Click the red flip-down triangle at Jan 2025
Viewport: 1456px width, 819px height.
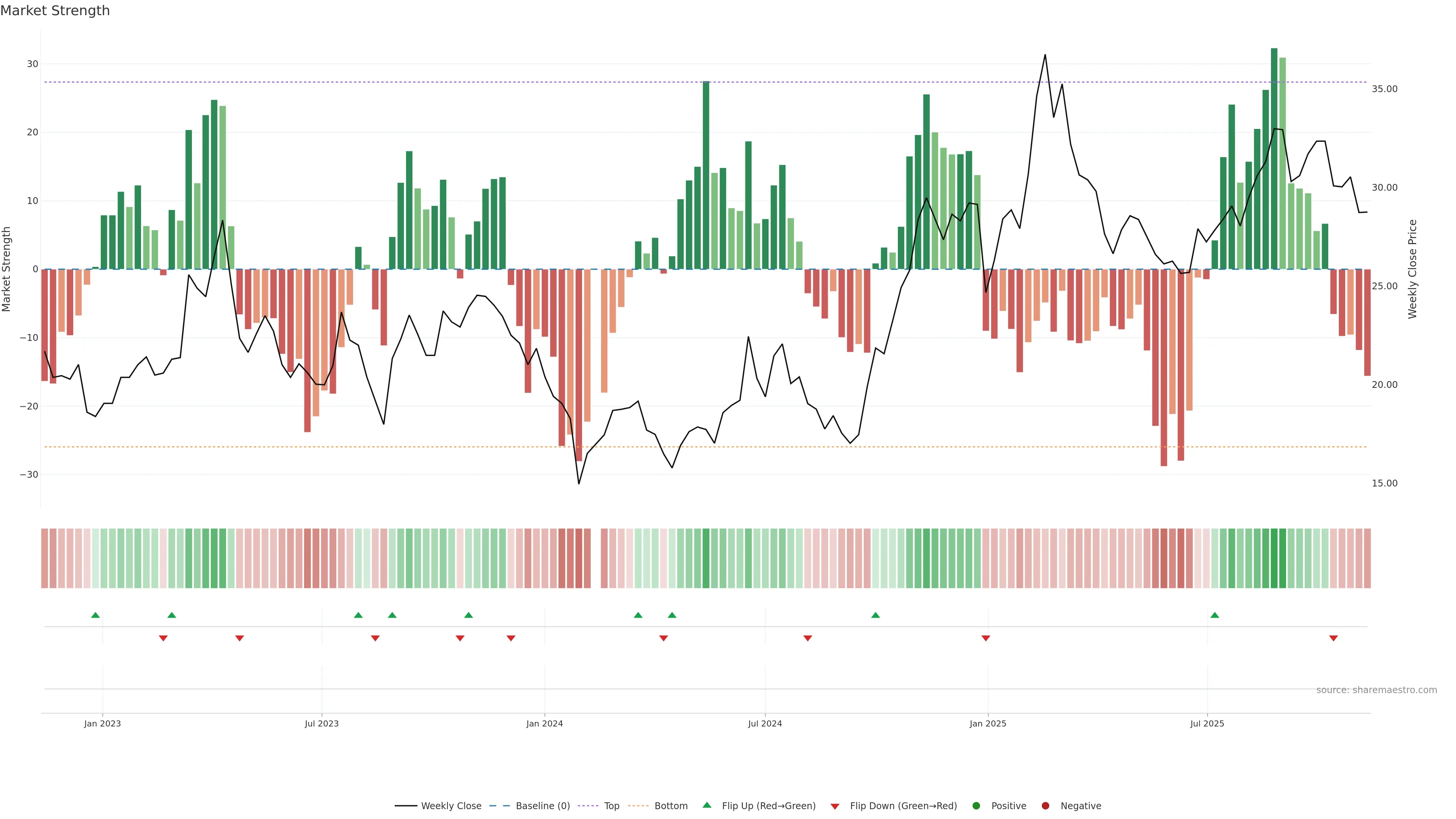pyautogui.click(x=986, y=638)
